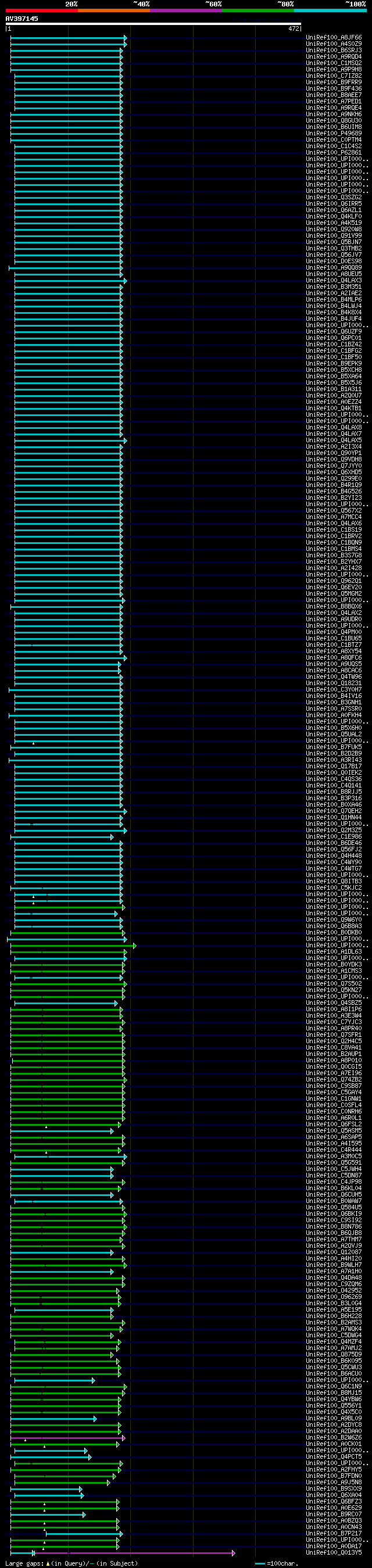Select hit label UniRef100_P62861
This screenshot has height=1568, width=372.
(334, 153)
